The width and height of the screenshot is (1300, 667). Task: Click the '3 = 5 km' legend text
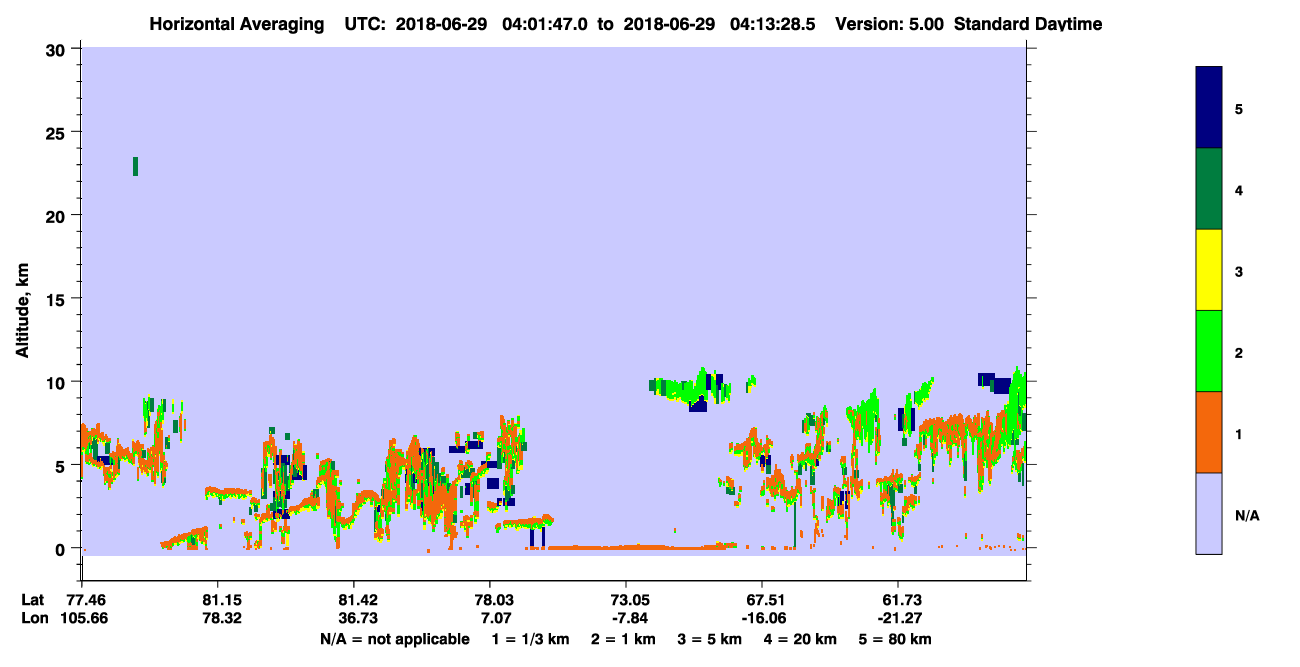coord(711,639)
